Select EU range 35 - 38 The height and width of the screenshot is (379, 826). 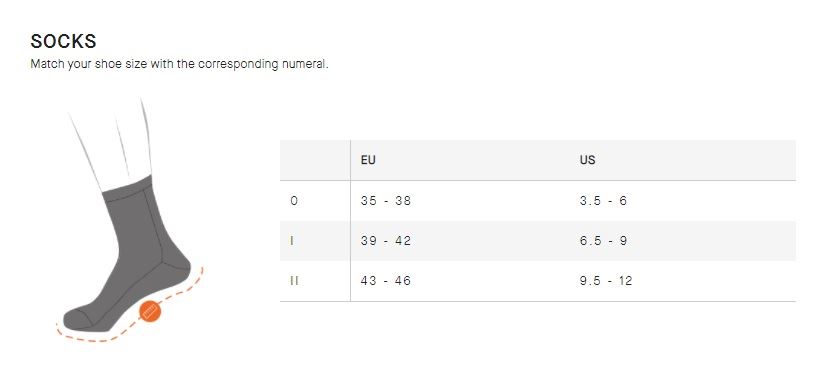386,200
